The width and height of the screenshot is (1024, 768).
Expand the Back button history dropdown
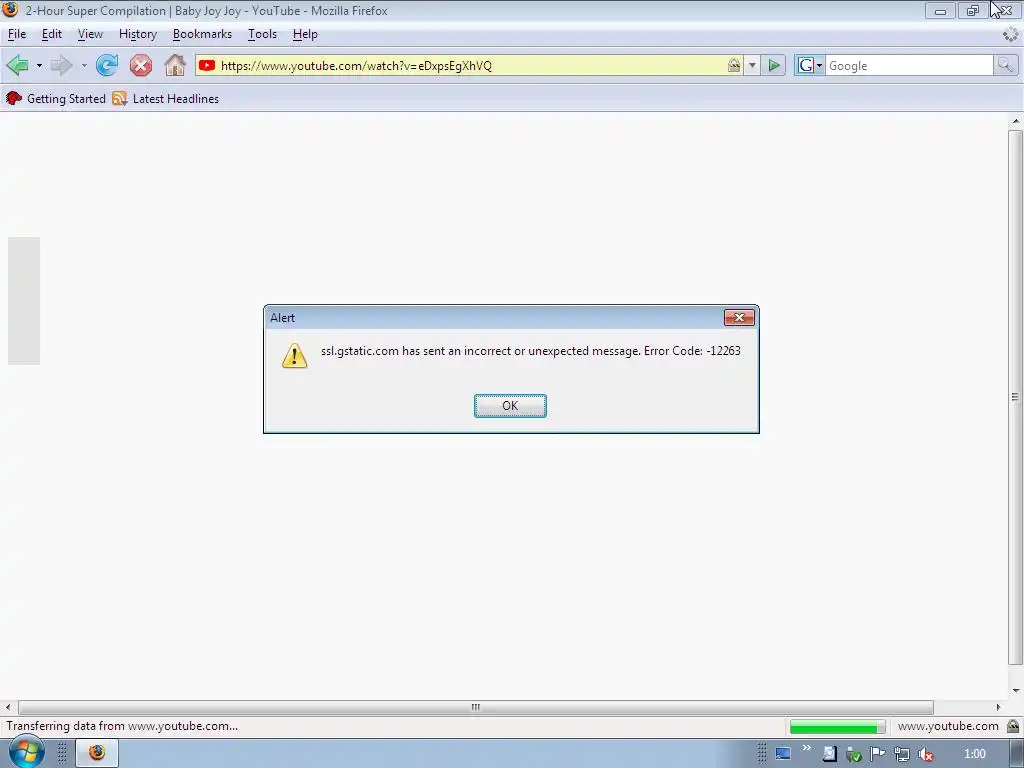point(39,65)
